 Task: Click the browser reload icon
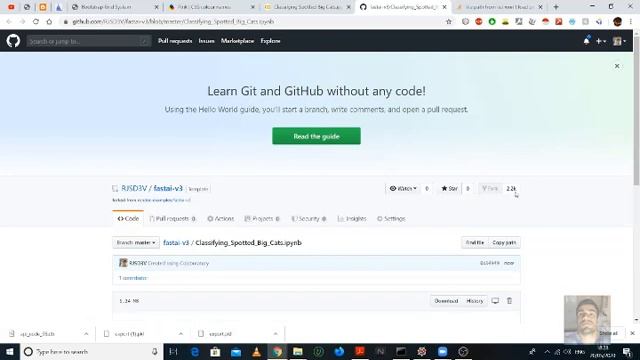coord(36,22)
